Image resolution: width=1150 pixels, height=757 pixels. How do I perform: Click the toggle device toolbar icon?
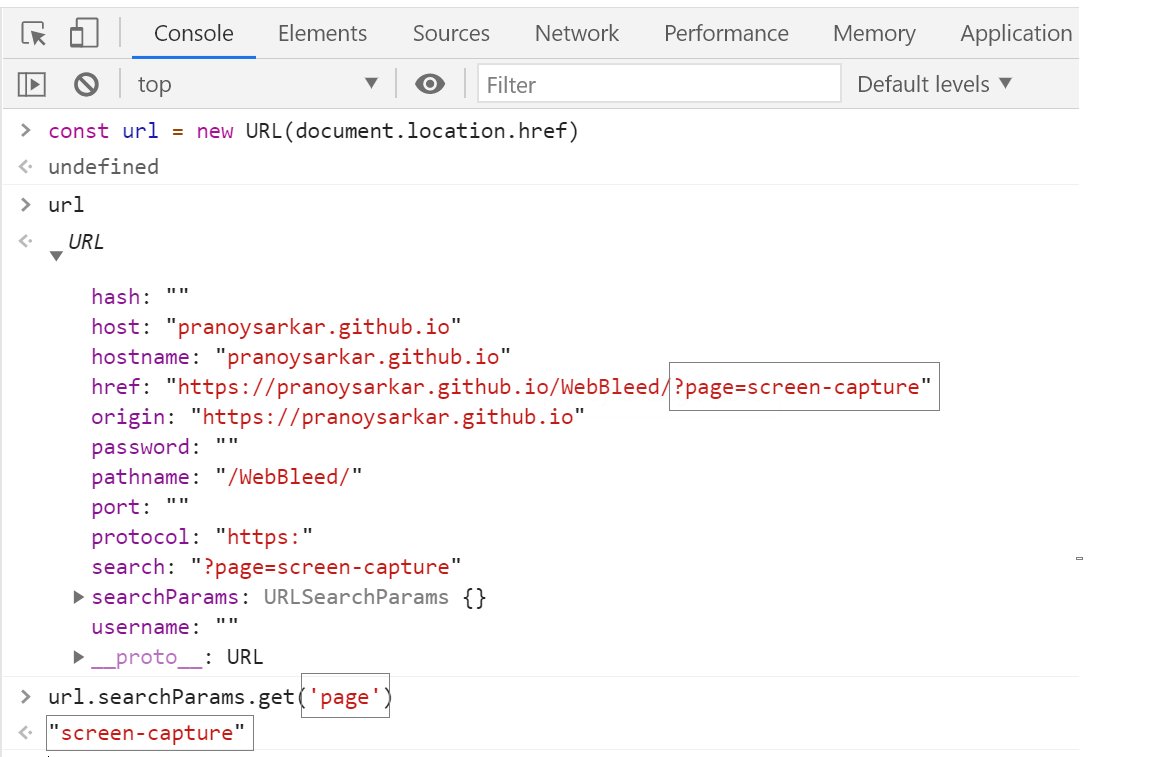[82, 30]
